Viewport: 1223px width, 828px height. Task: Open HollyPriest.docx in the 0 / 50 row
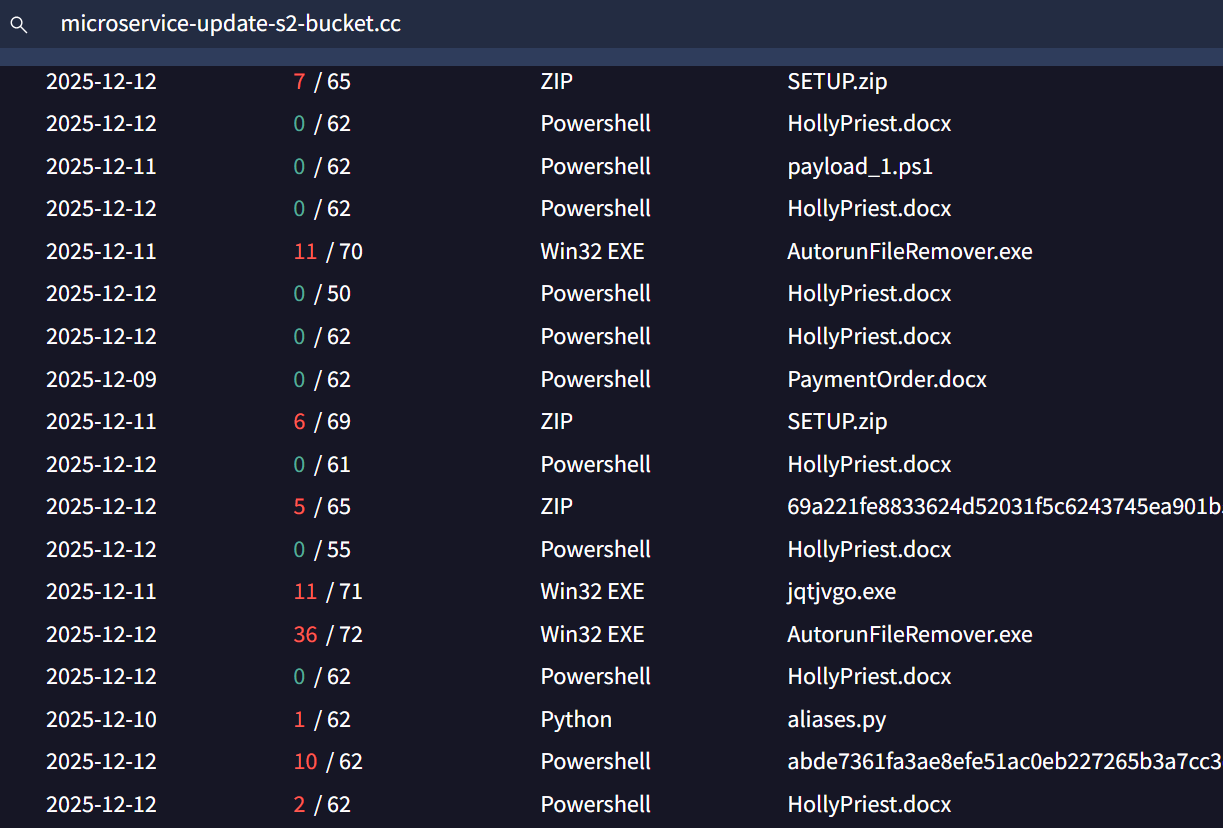click(869, 294)
